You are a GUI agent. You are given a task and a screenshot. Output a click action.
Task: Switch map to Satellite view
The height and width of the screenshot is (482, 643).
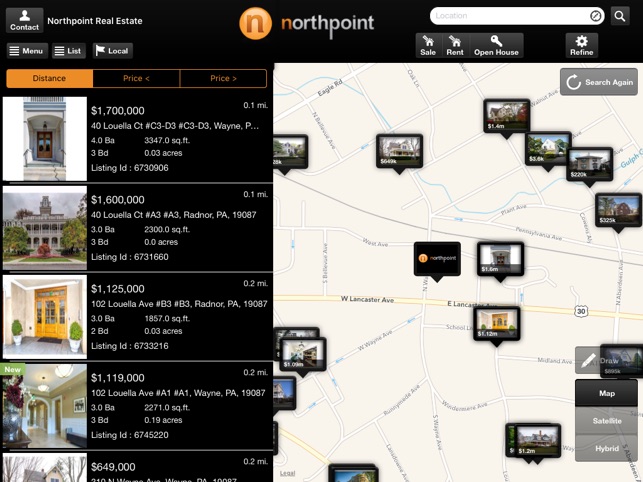click(x=607, y=421)
